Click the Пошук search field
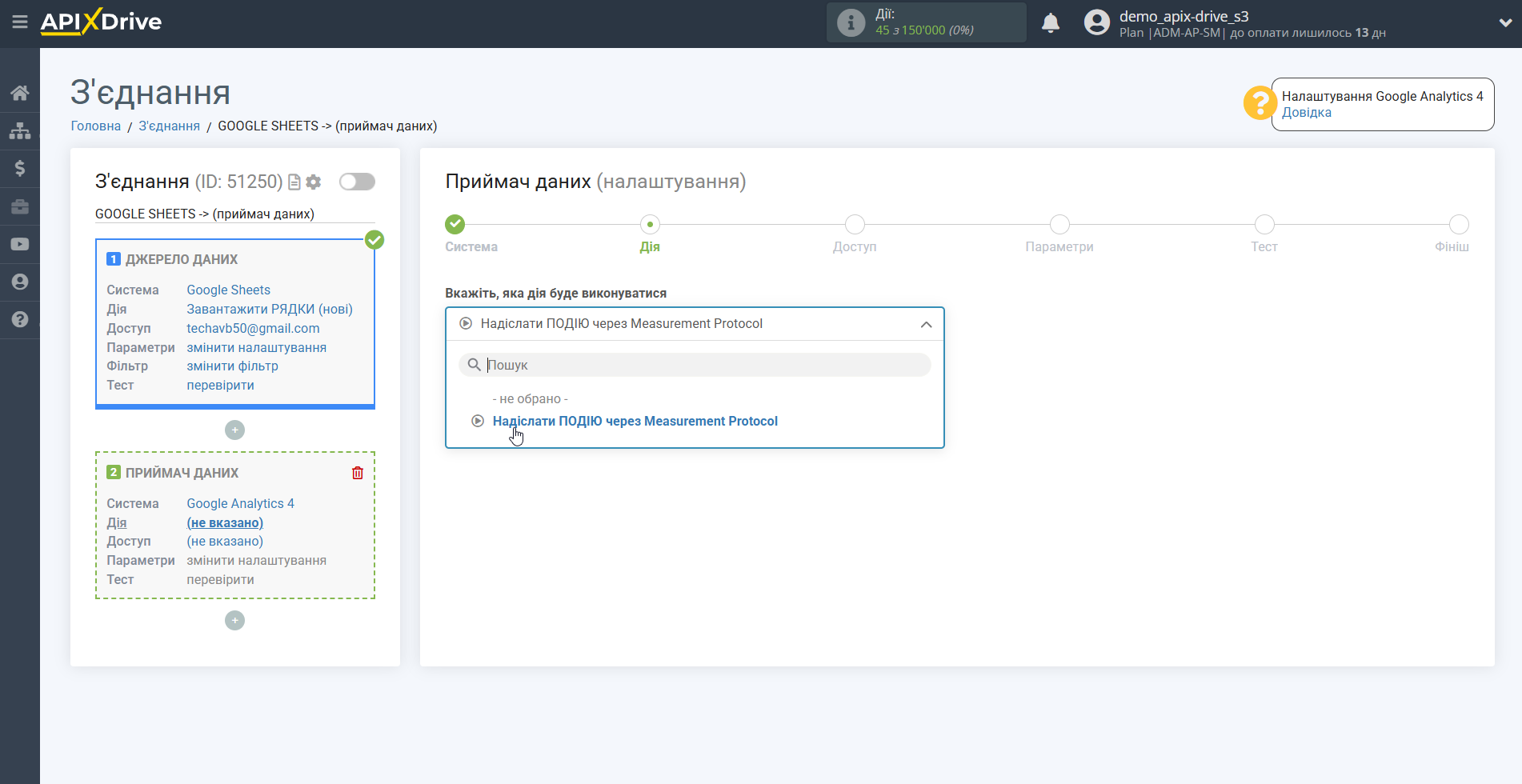 click(695, 365)
